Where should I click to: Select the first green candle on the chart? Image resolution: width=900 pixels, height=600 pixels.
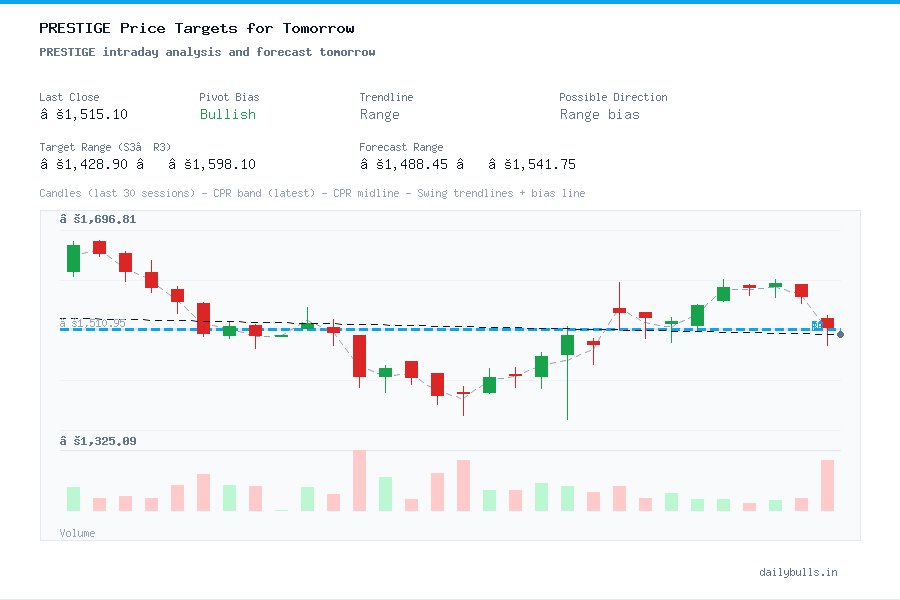click(73, 257)
